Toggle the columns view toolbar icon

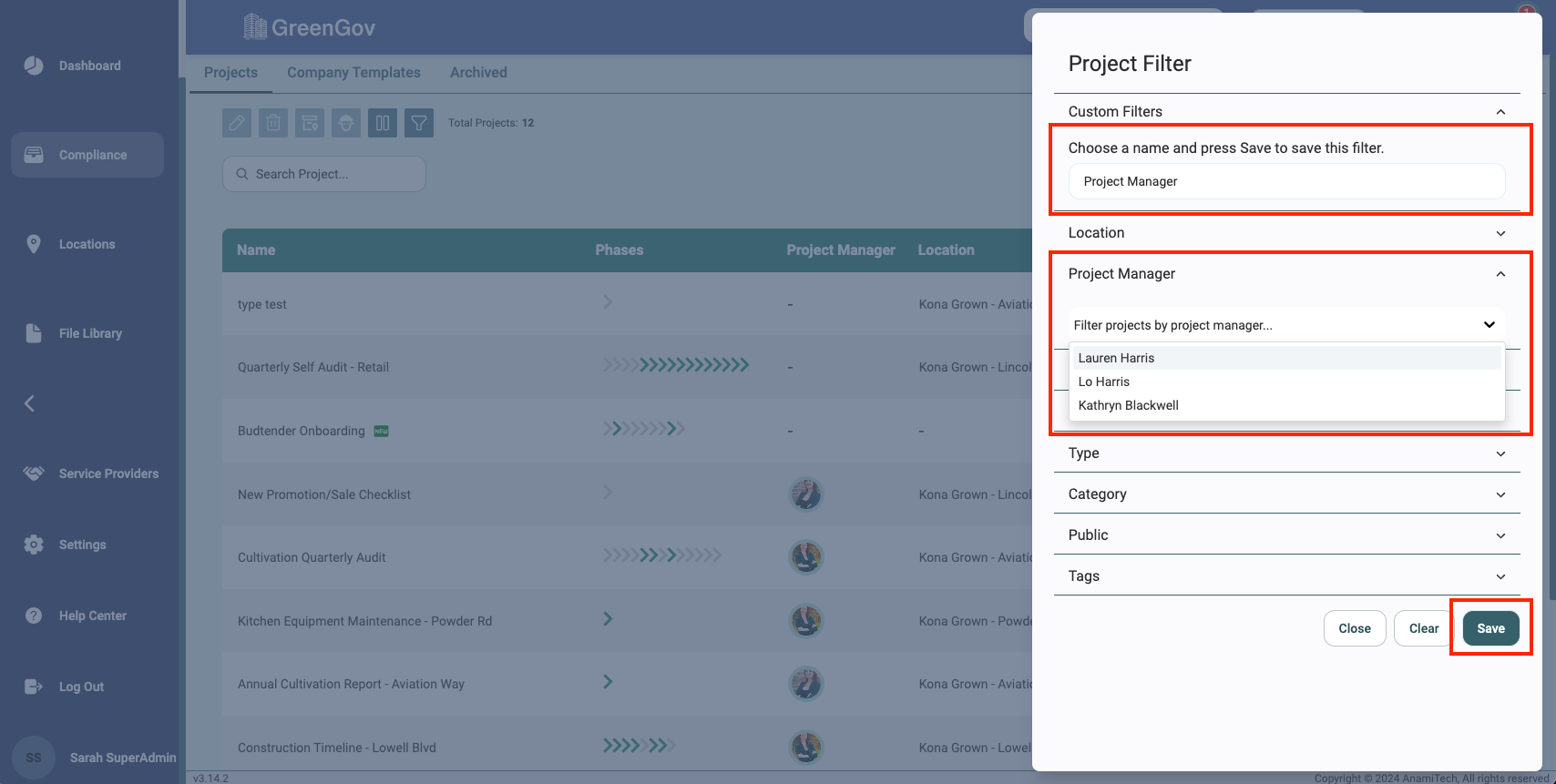tap(383, 123)
